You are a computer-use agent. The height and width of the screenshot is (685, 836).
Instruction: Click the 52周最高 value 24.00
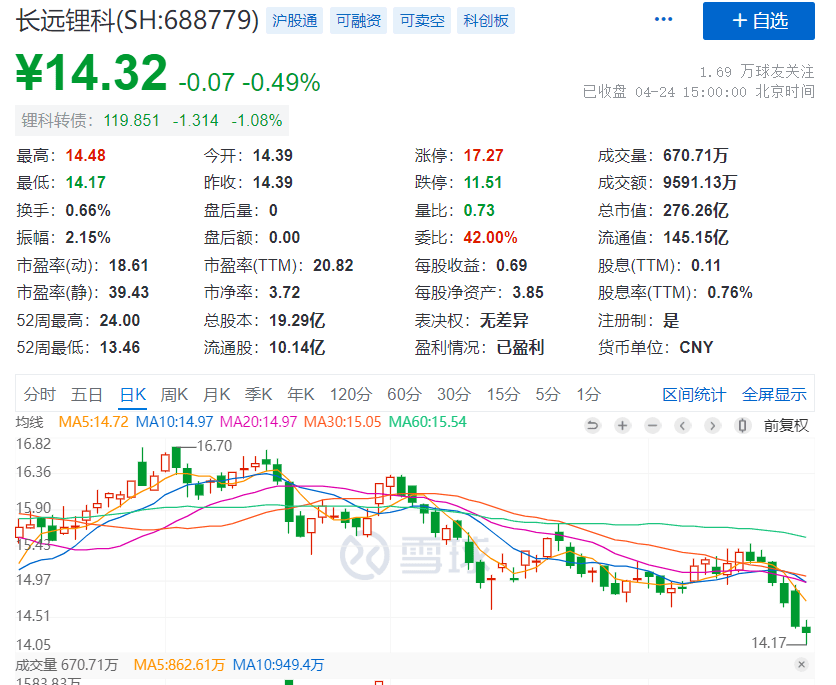point(120,320)
